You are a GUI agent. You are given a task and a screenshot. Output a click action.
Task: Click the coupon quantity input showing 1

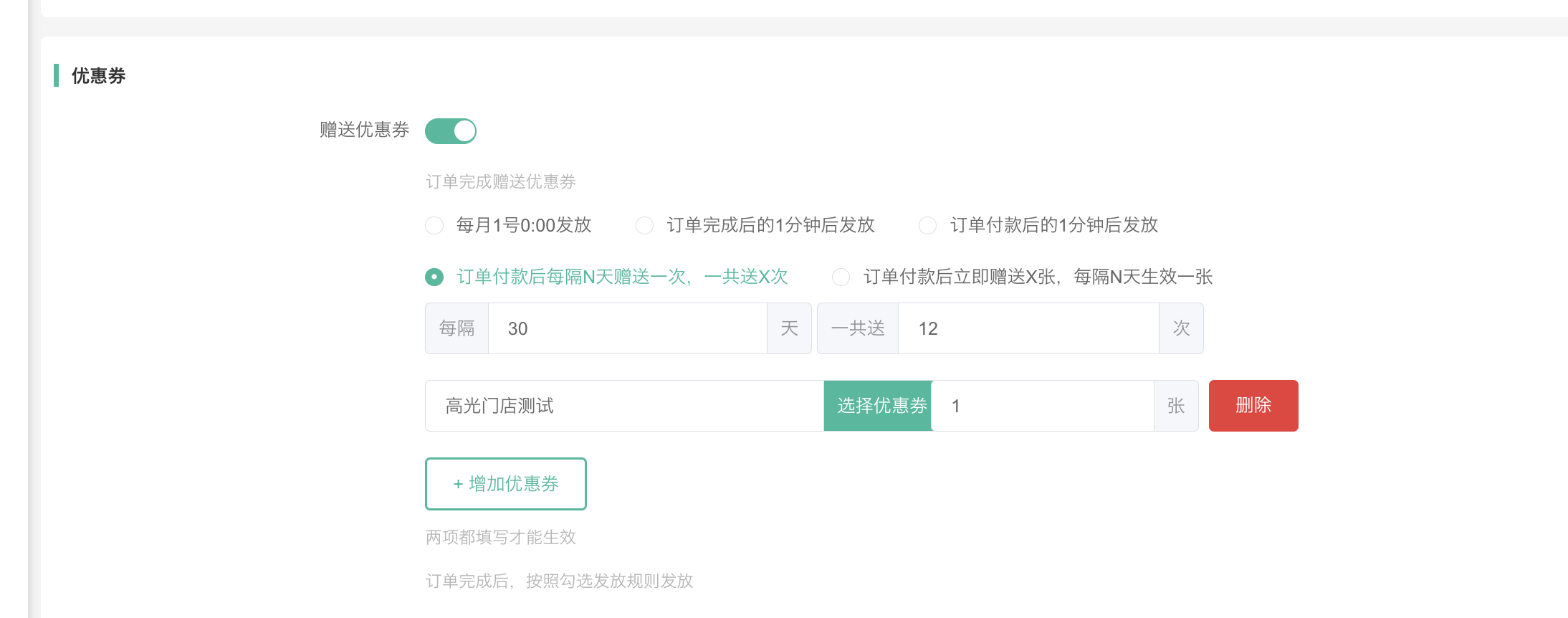point(1043,406)
